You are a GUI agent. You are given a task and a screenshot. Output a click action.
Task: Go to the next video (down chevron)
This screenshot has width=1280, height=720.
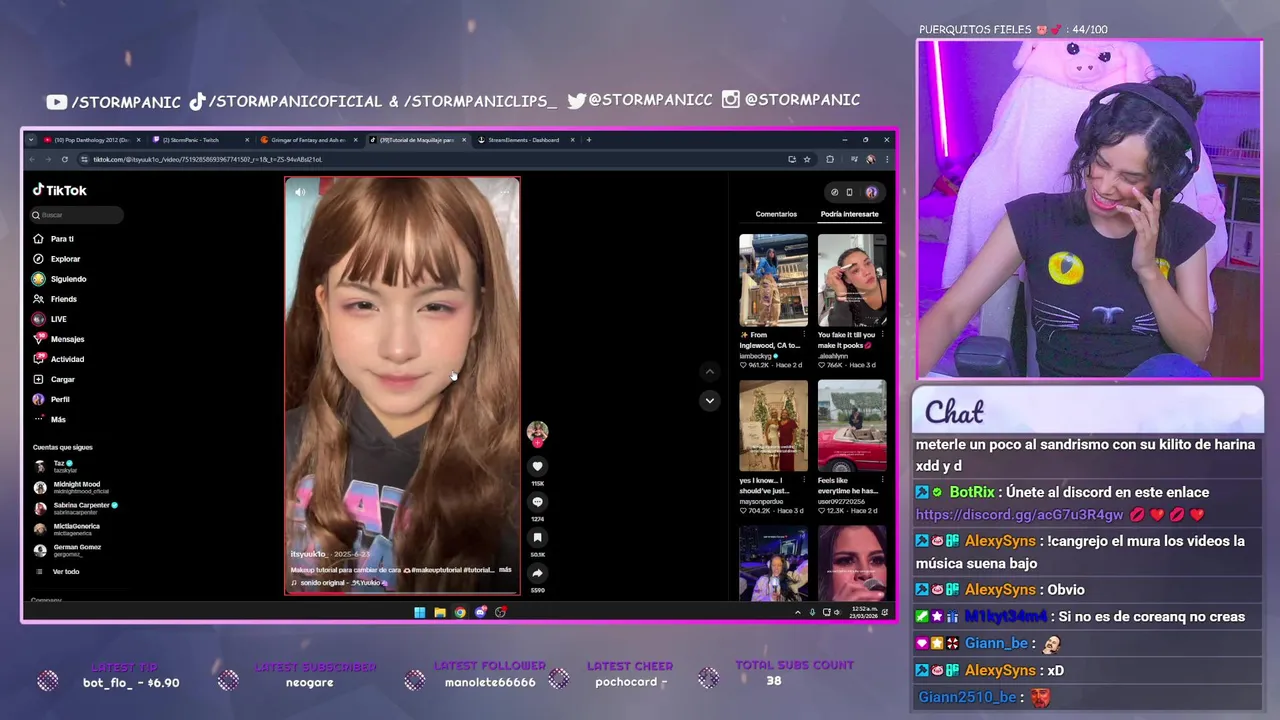coord(710,400)
